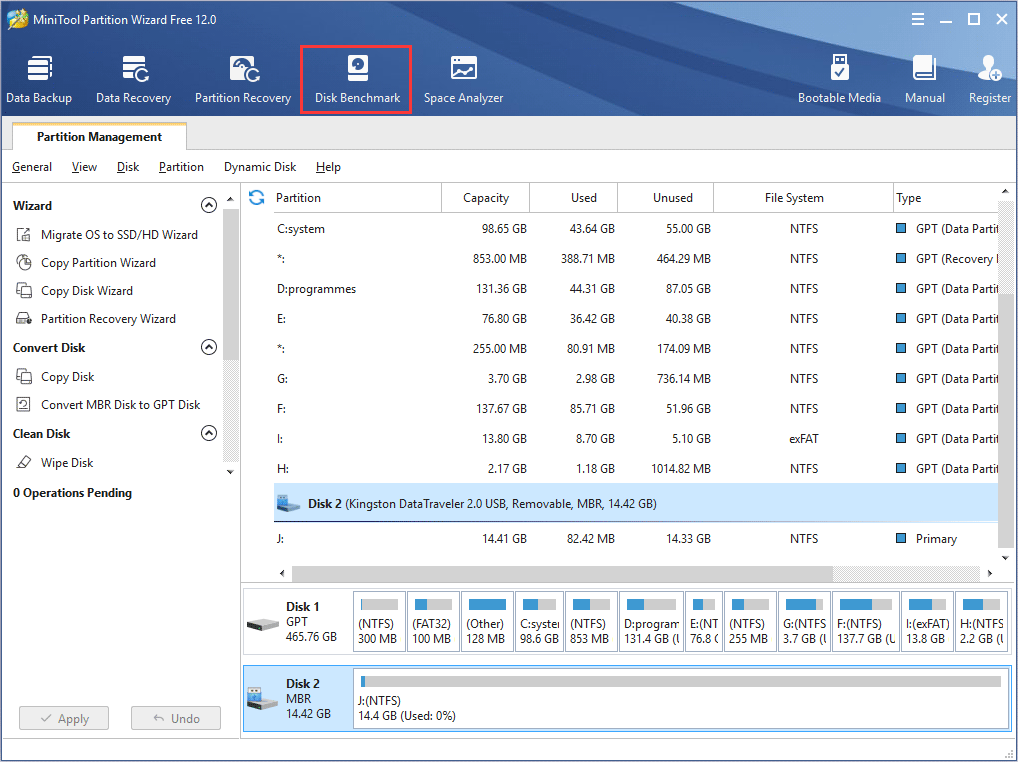Select the 300 MB NTFS block in Disk 1
Image resolution: width=1018 pixels, height=762 pixels.
pyautogui.click(x=379, y=621)
